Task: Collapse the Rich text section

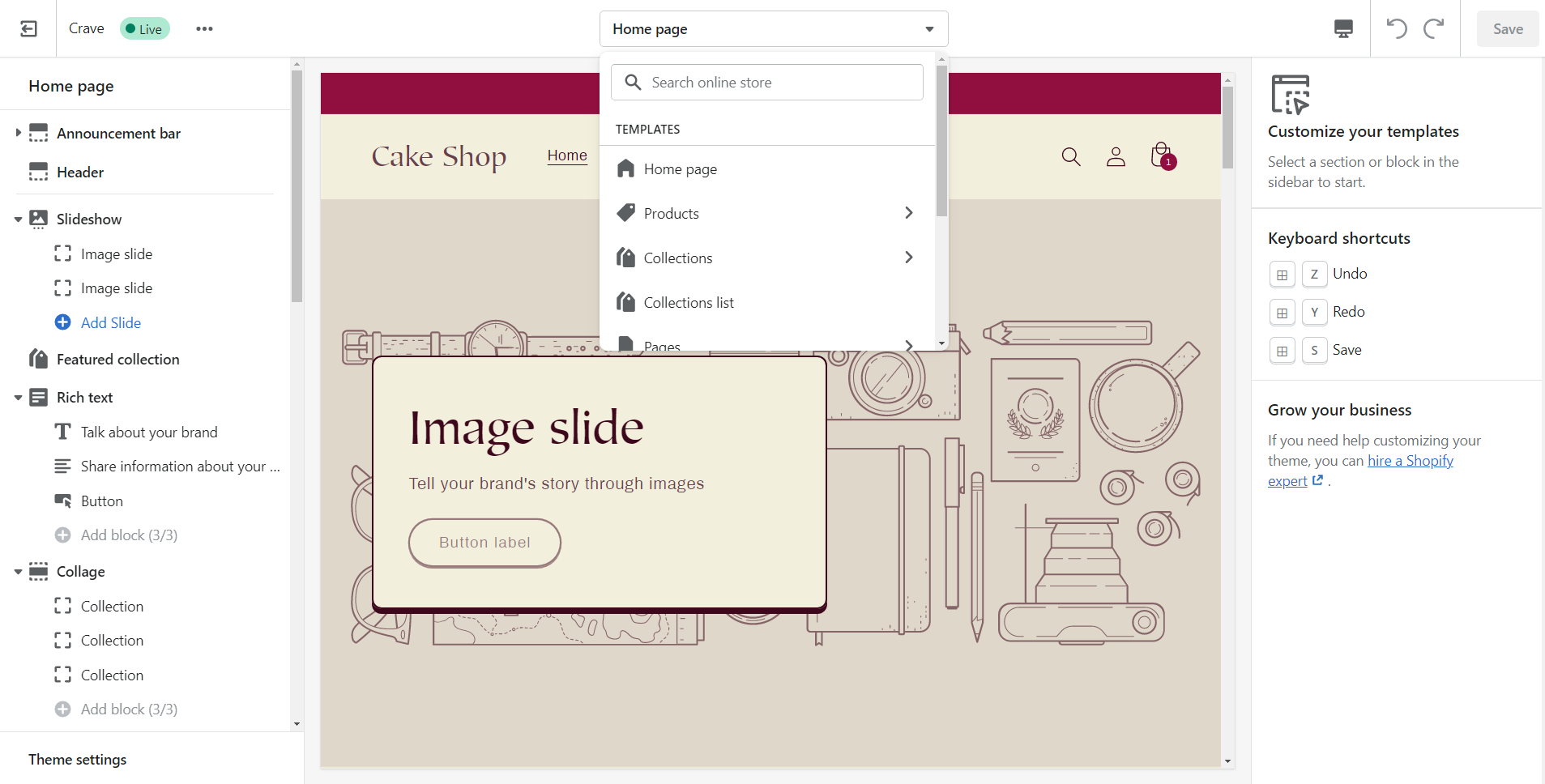Action: [x=18, y=398]
